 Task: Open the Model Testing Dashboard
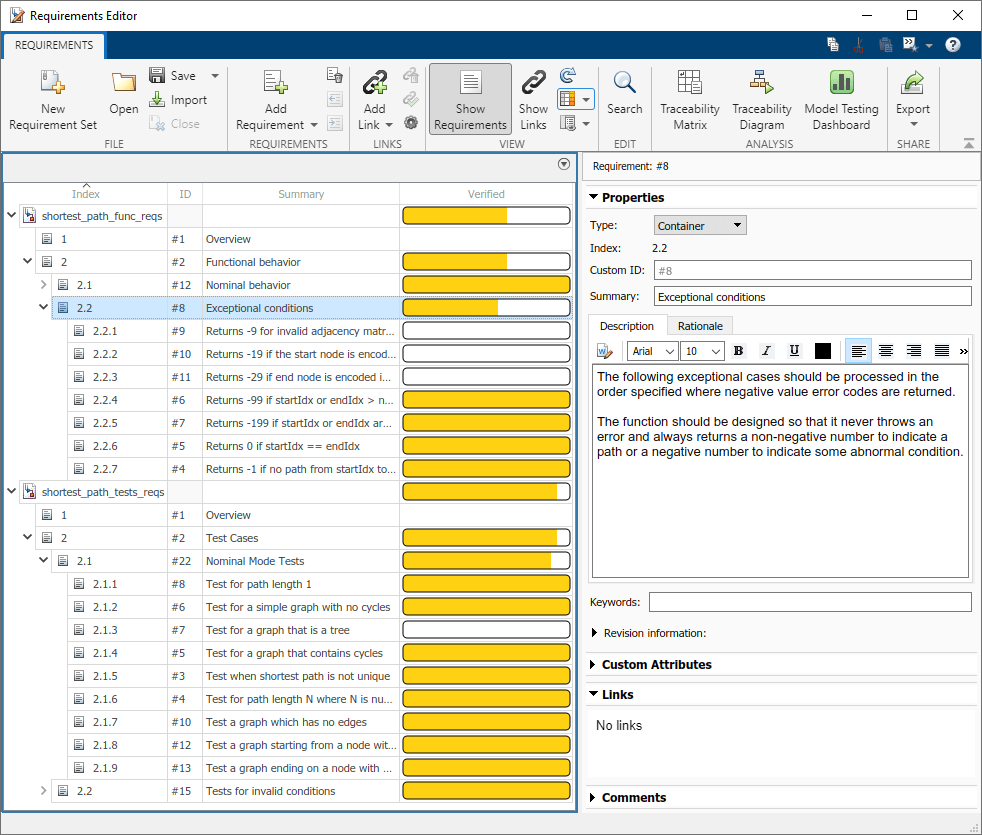tap(841, 84)
